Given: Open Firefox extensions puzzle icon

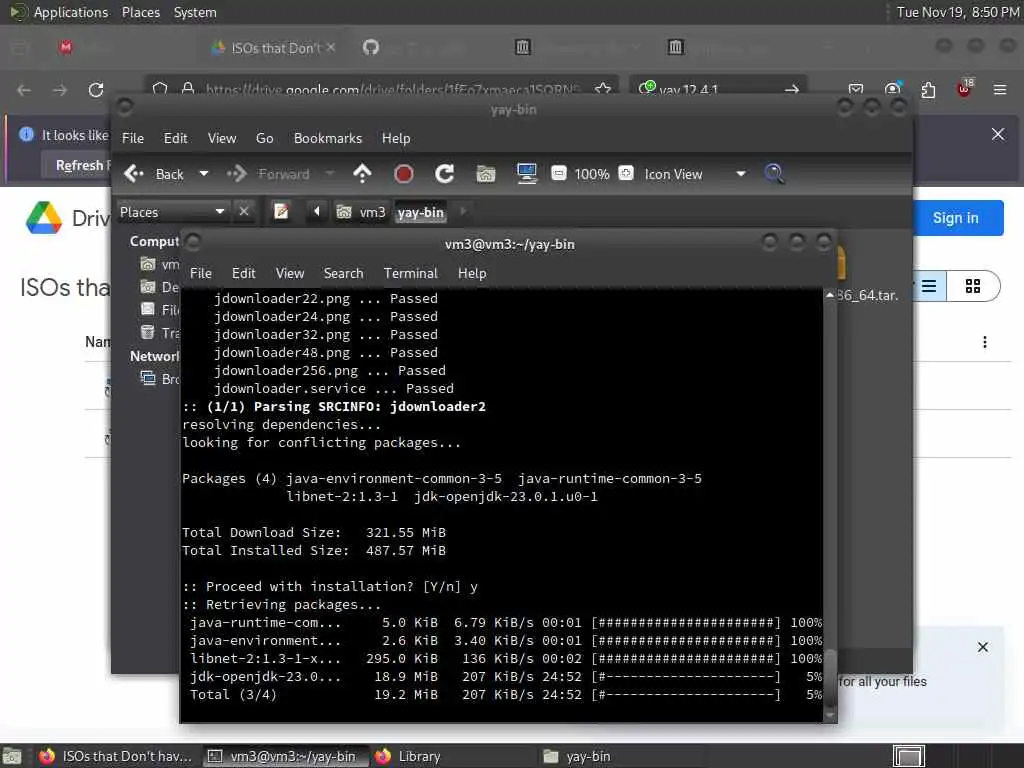Looking at the screenshot, I should (928, 89).
